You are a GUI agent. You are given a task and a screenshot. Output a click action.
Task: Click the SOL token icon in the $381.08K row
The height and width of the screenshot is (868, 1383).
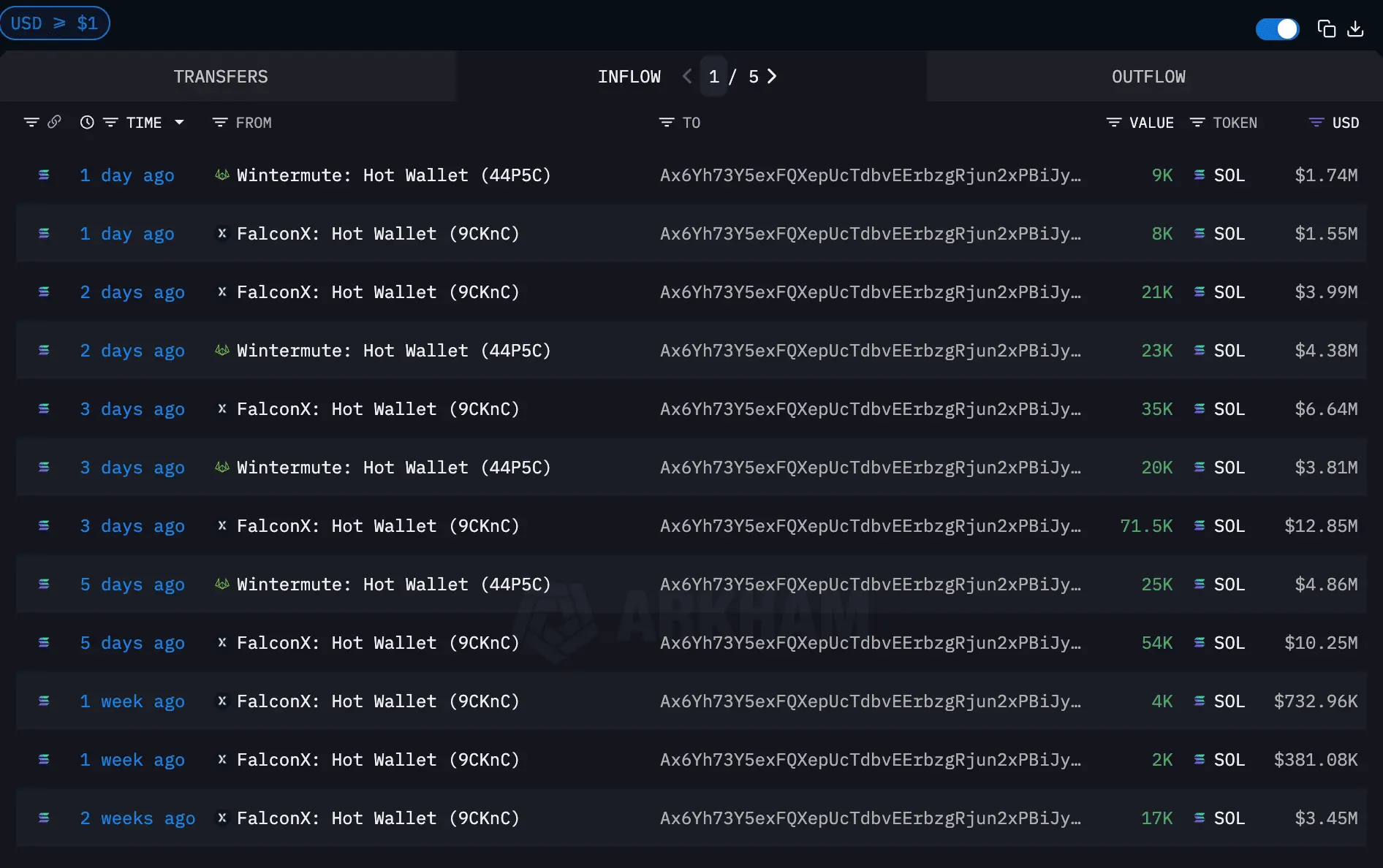(x=1200, y=760)
